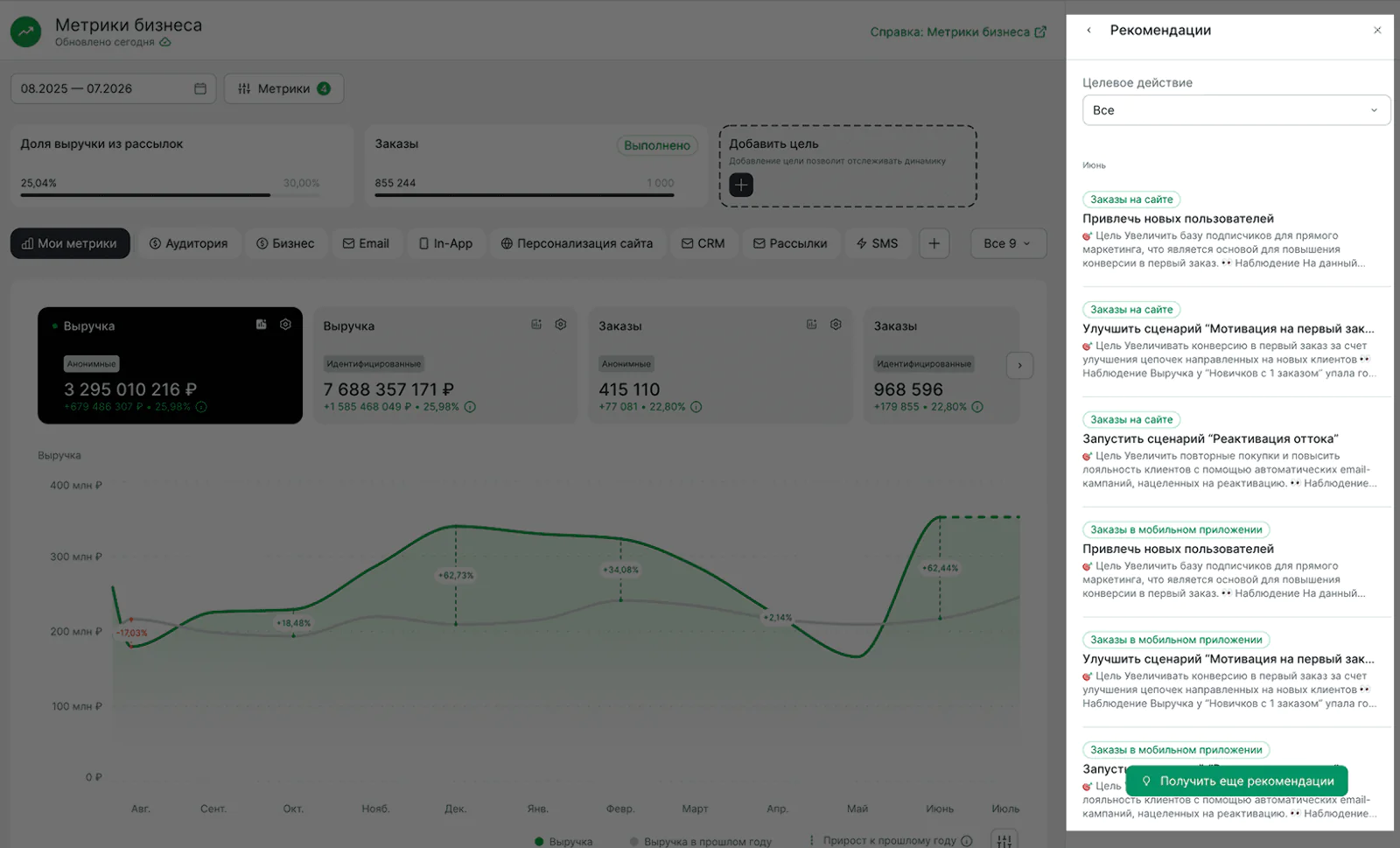This screenshot has height=848, width=1400.
Task: Click Получить еще рекомендации button
Action: [x=1237, y=781]
